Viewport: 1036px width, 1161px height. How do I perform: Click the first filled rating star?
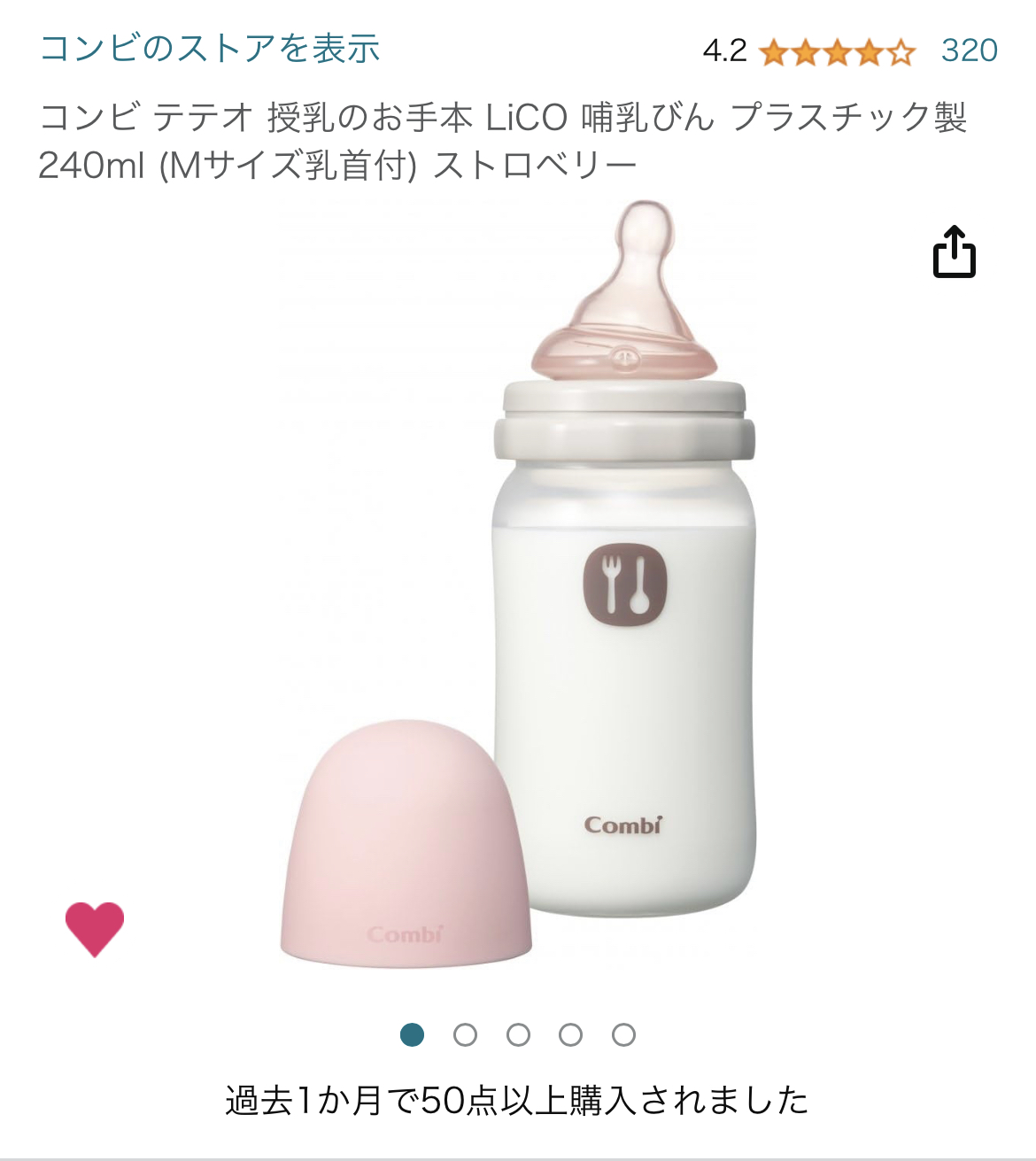point(774,52)
